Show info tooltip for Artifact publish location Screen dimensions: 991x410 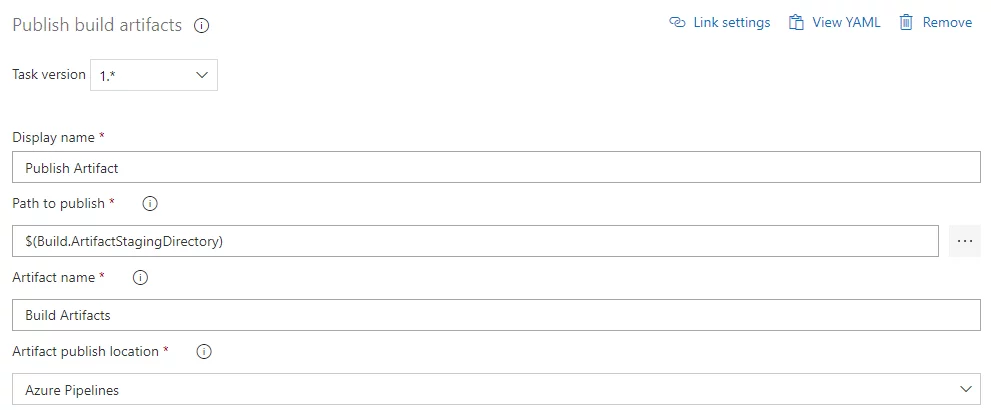pos(204,352)
